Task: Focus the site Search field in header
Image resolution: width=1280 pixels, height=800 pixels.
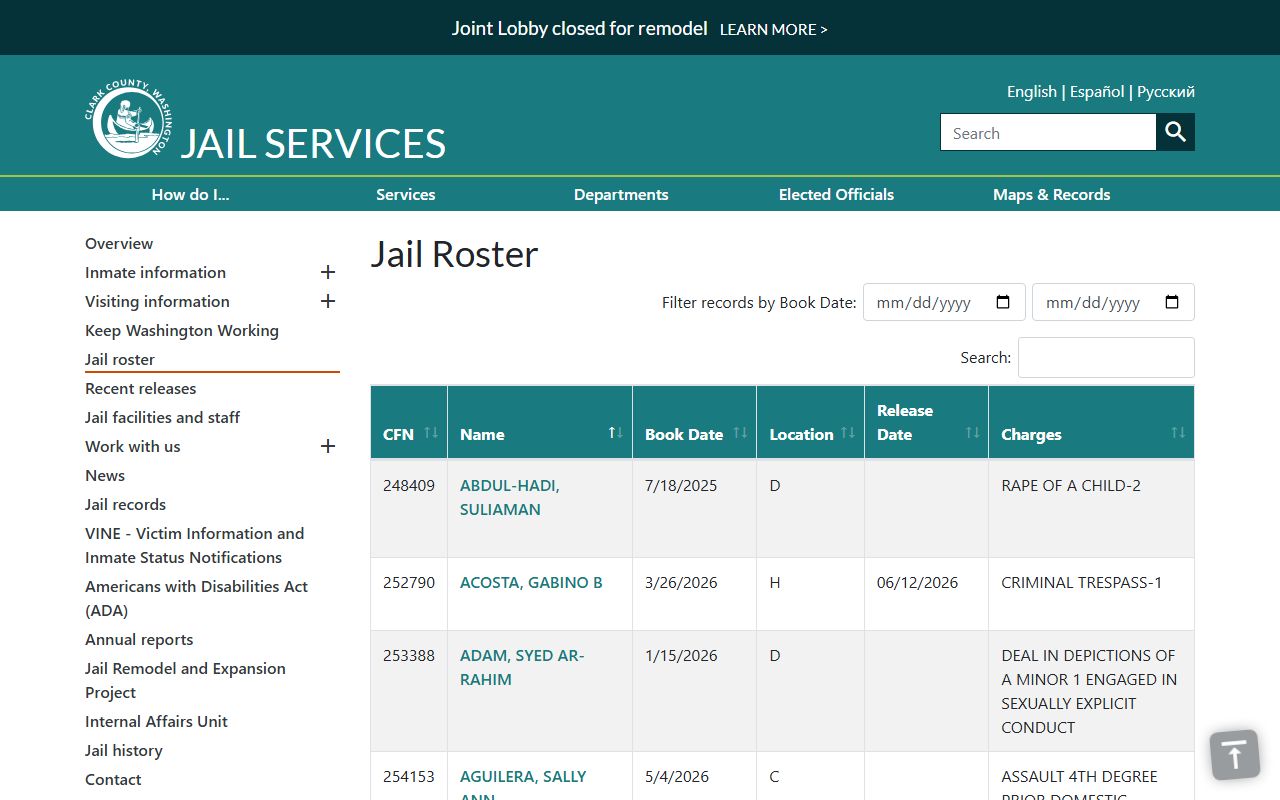Action: point(1048,132)
